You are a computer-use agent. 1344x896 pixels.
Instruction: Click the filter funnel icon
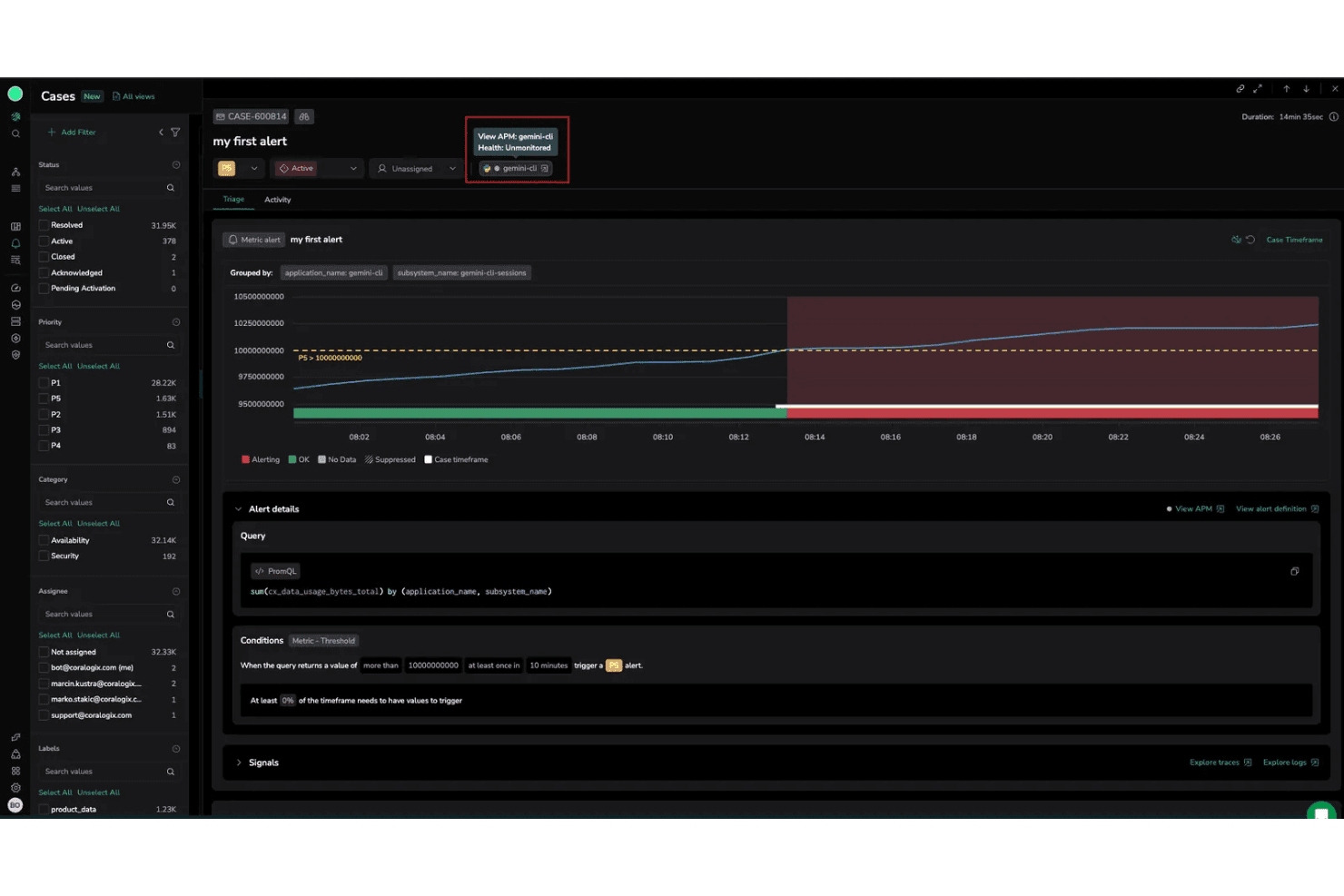[x=175, y=133]
